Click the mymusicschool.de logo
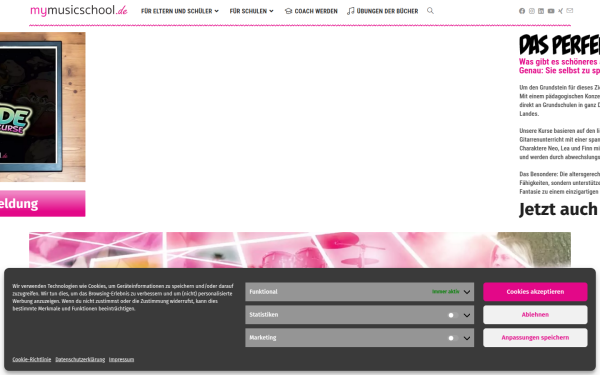Screen dimensions: 600x375 pos(79,10)
